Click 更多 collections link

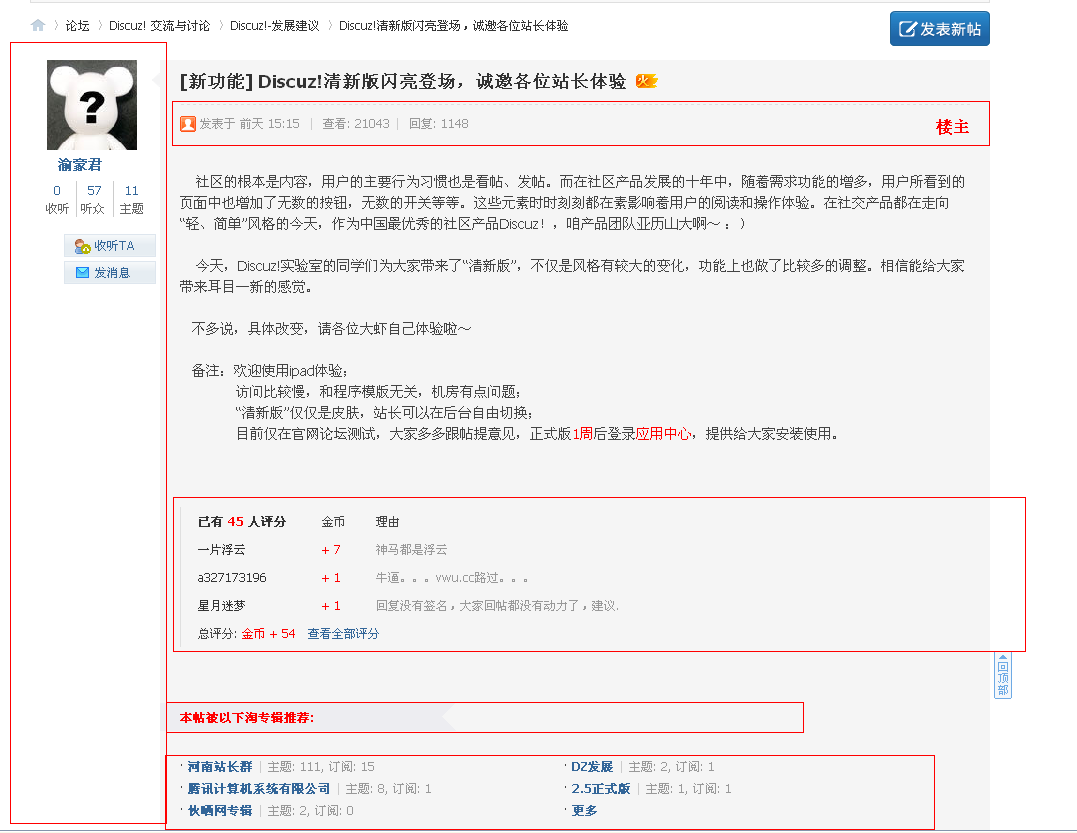[x=584, y=810]
